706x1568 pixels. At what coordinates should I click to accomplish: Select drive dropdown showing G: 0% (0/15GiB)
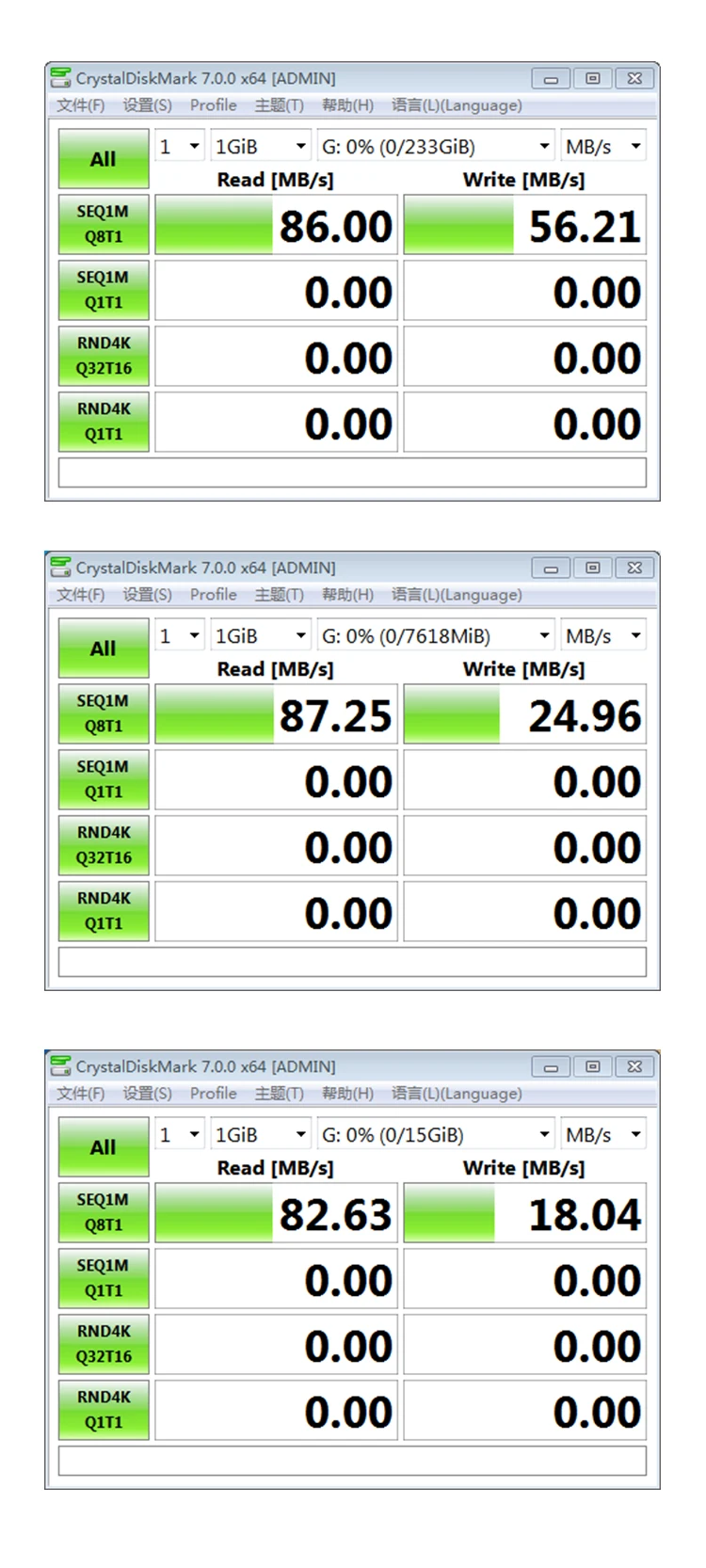[435, 1135]
